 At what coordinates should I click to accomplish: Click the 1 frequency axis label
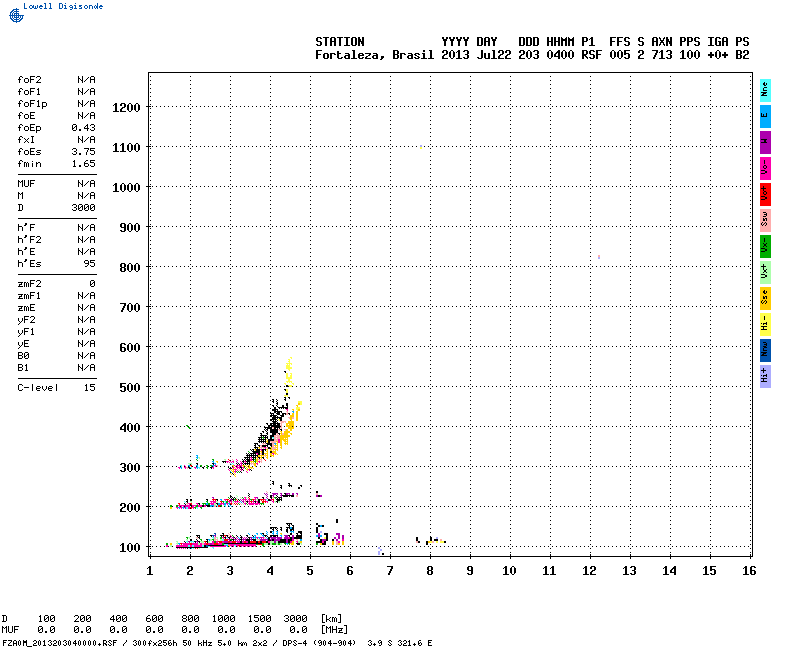point(149,571)
